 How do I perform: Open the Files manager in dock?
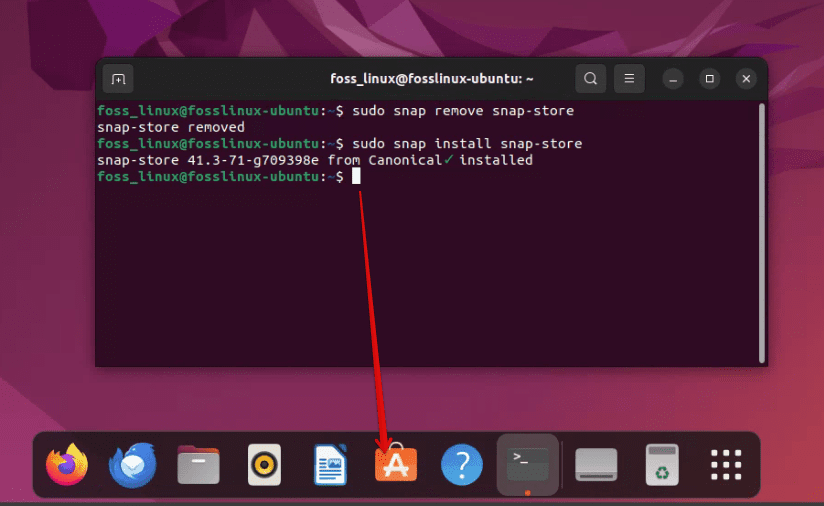click(x=199, y=464)
